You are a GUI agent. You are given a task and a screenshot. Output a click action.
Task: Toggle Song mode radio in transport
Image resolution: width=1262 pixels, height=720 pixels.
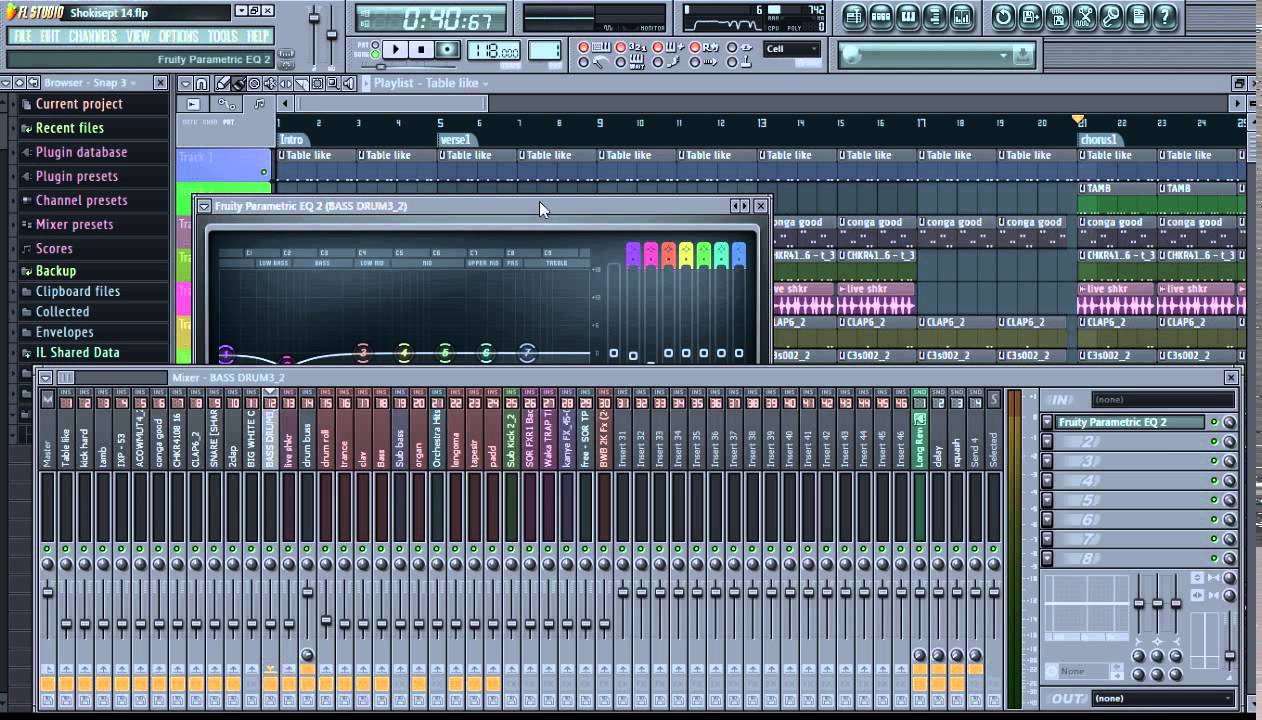(375, 55)
